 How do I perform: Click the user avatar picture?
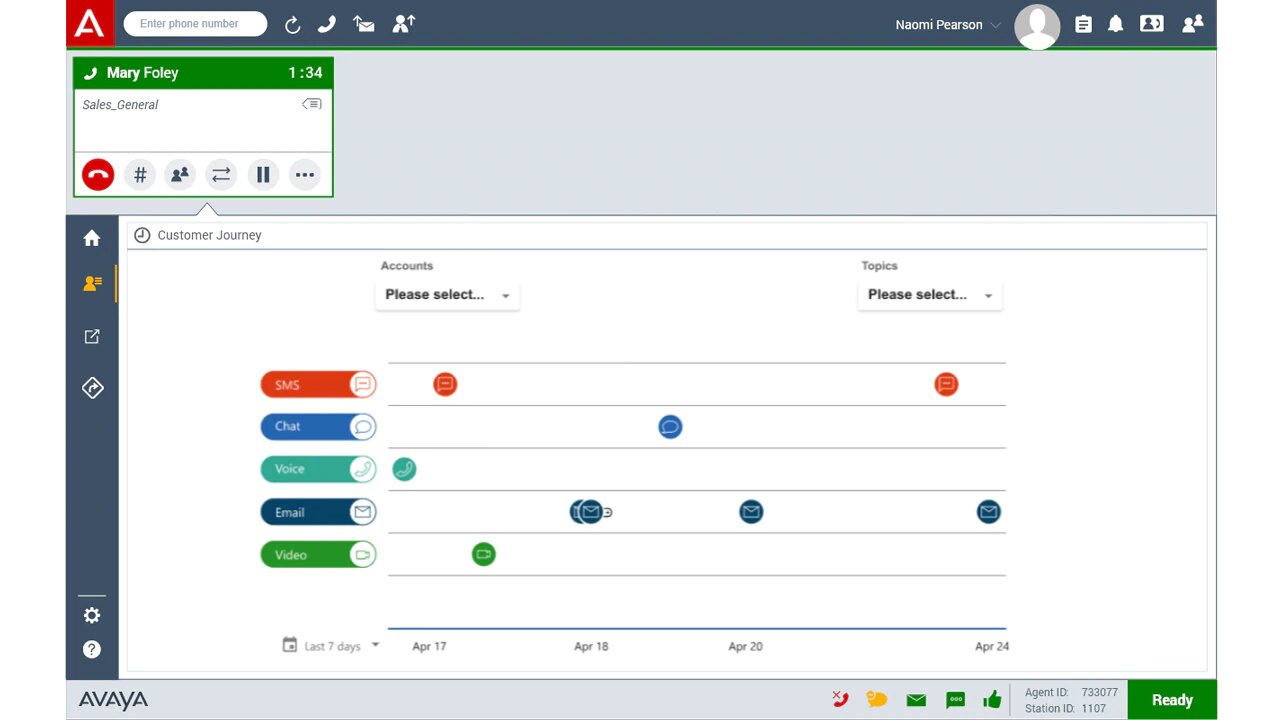click(x=1037, y=26)
